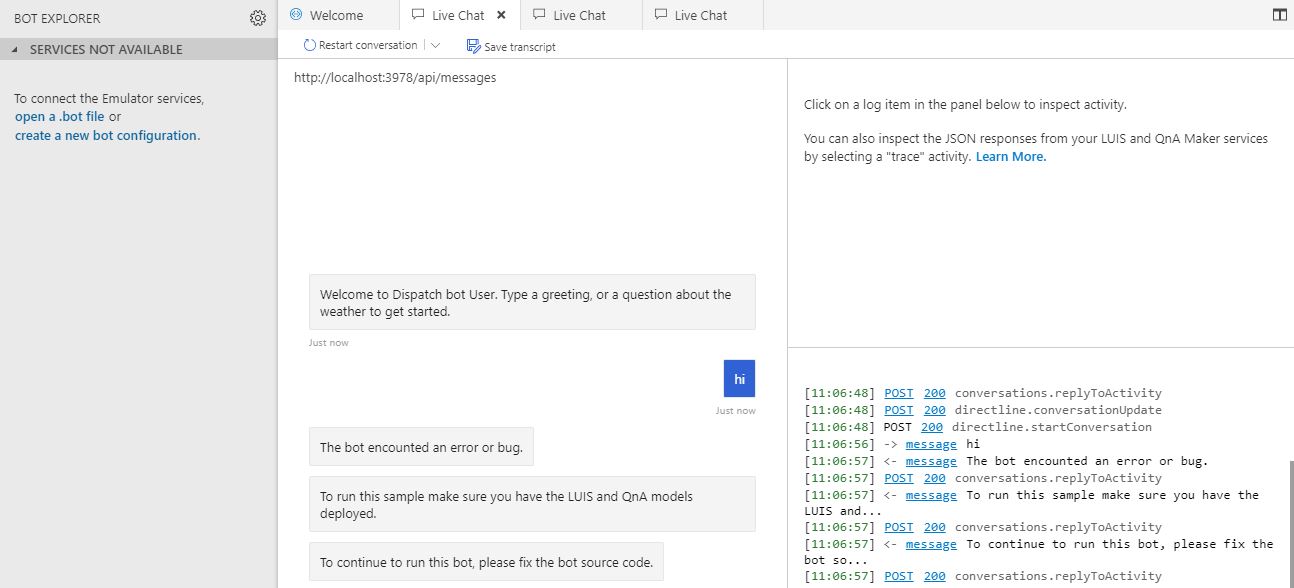Click the split-panel layout icon at top right
1294x588 pixels.
pos(1280,13)
